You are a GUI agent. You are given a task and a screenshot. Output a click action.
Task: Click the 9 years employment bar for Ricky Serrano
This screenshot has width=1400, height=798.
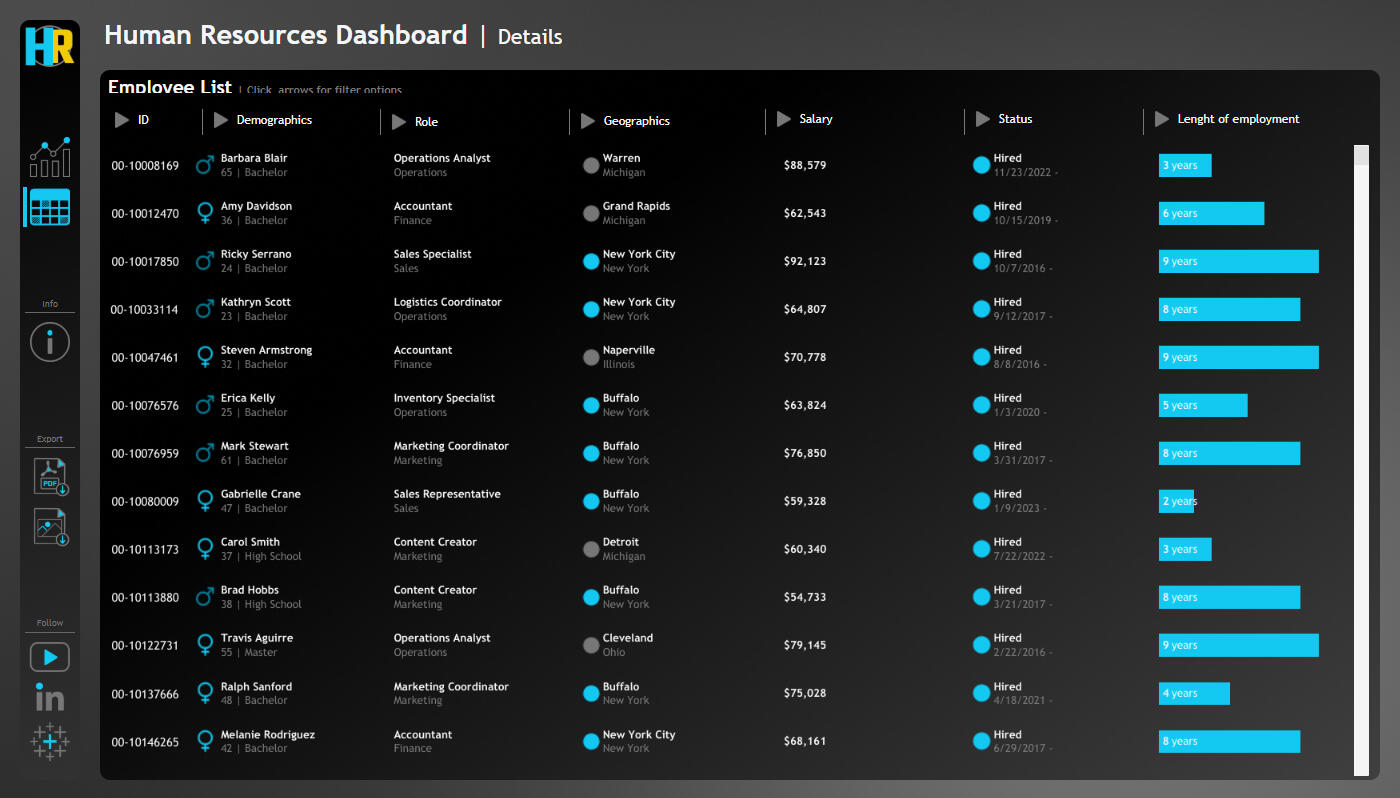pyautogui.click(x=1238, y=261)
